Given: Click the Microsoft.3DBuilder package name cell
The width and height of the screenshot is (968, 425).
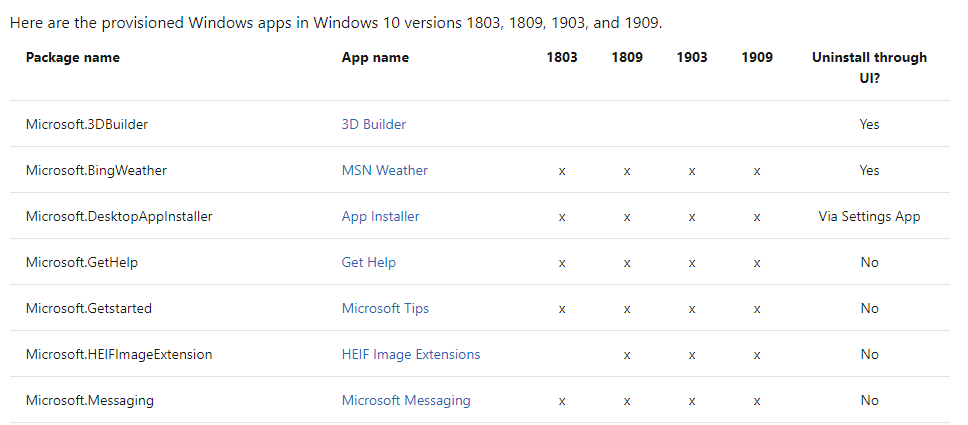Looking at the screenshot, I should pyautogui.click(x=87, y=124).
